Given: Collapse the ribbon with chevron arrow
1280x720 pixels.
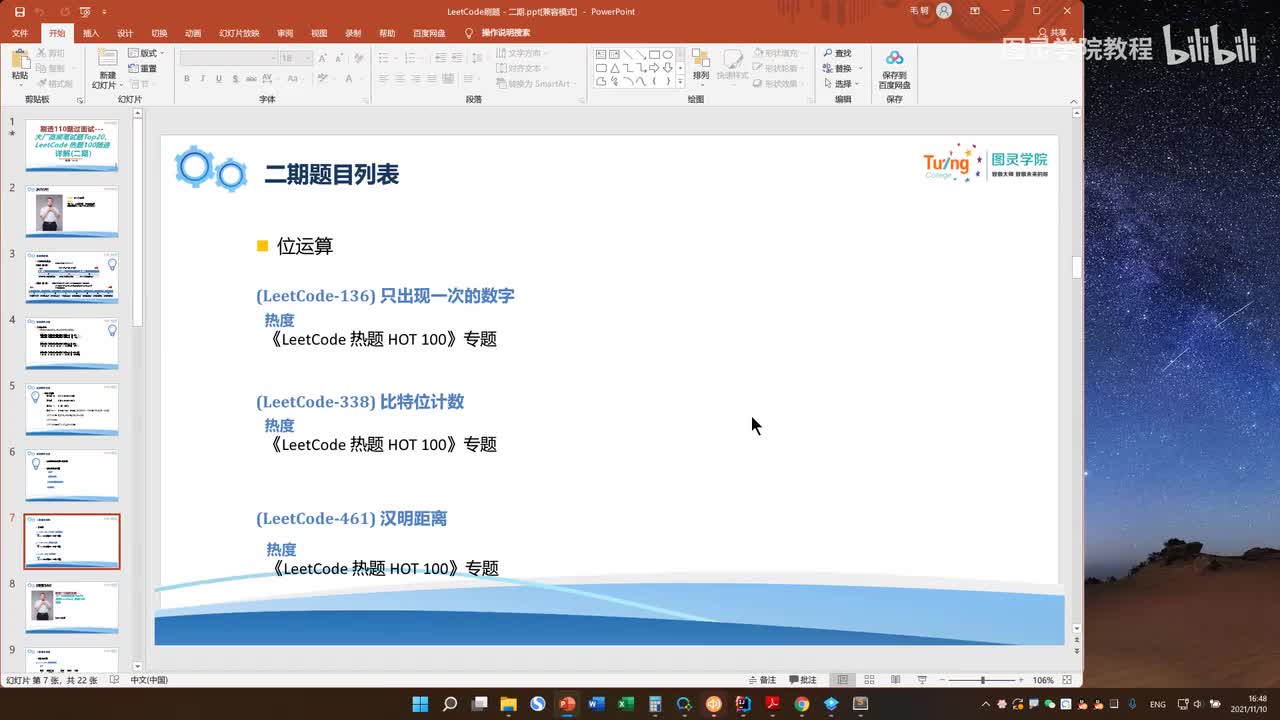Looking at the screenshot, I should tap(1072, 100).
